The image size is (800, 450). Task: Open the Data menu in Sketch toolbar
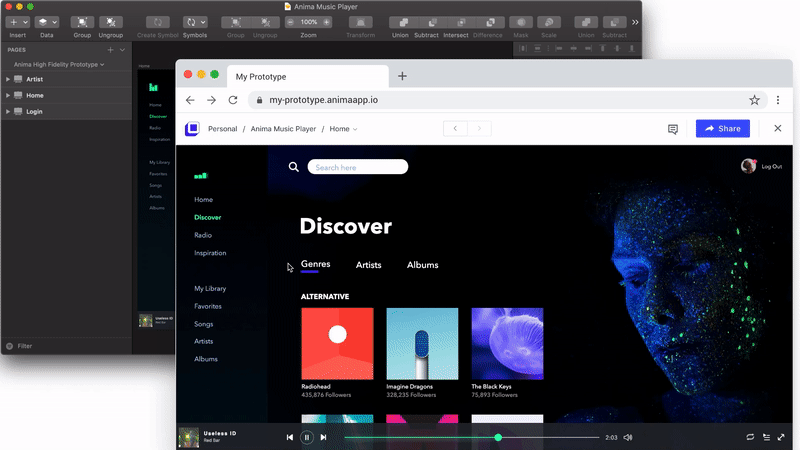(x=46, y=22)
